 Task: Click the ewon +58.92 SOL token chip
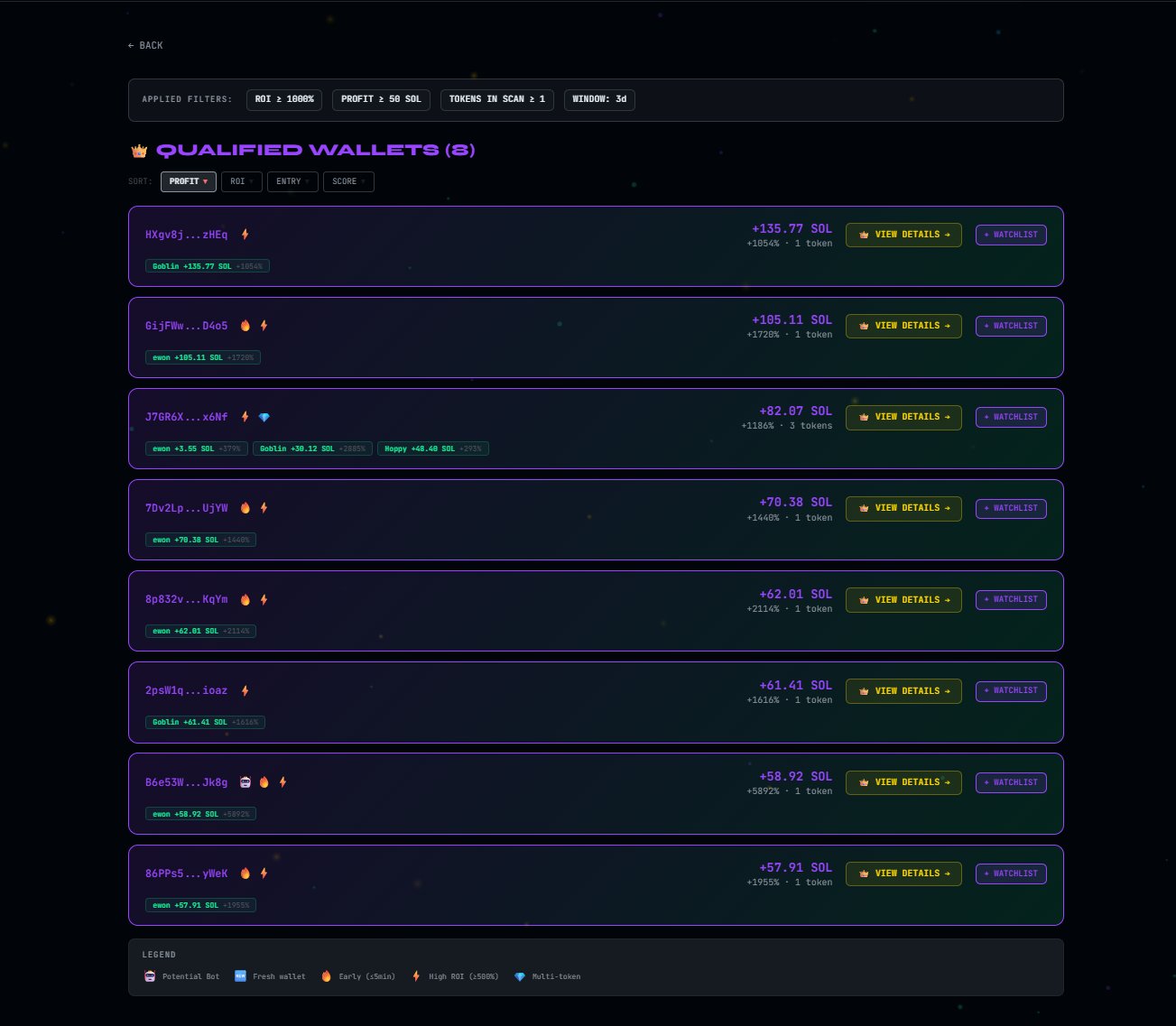pos(200,814)
